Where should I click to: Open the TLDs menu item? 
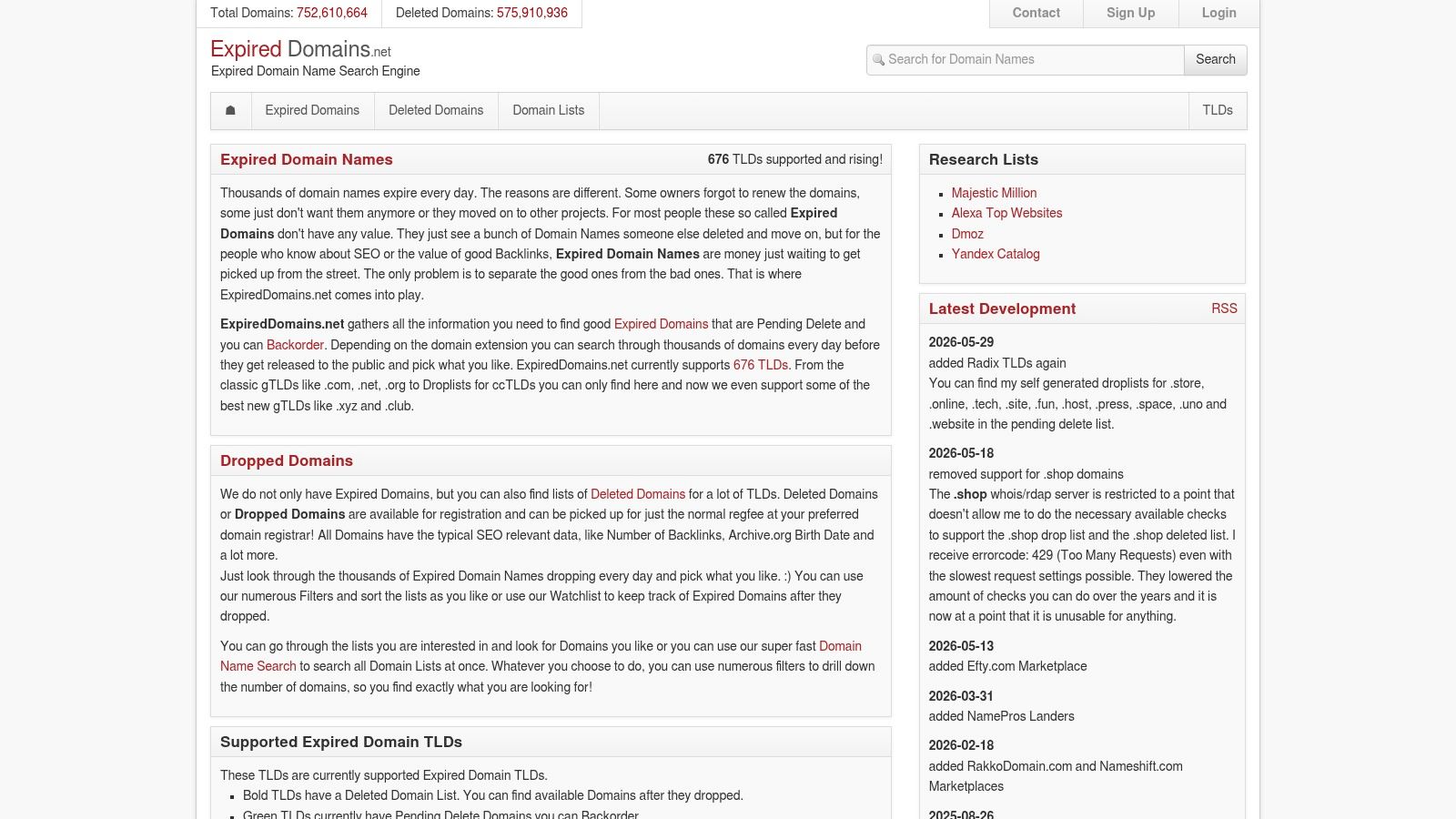1218,110
